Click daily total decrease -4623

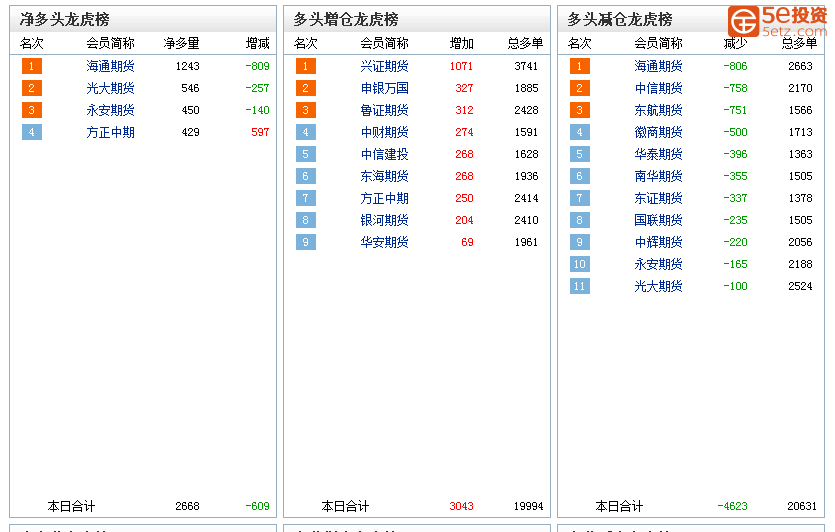click(x=733, y=506)
